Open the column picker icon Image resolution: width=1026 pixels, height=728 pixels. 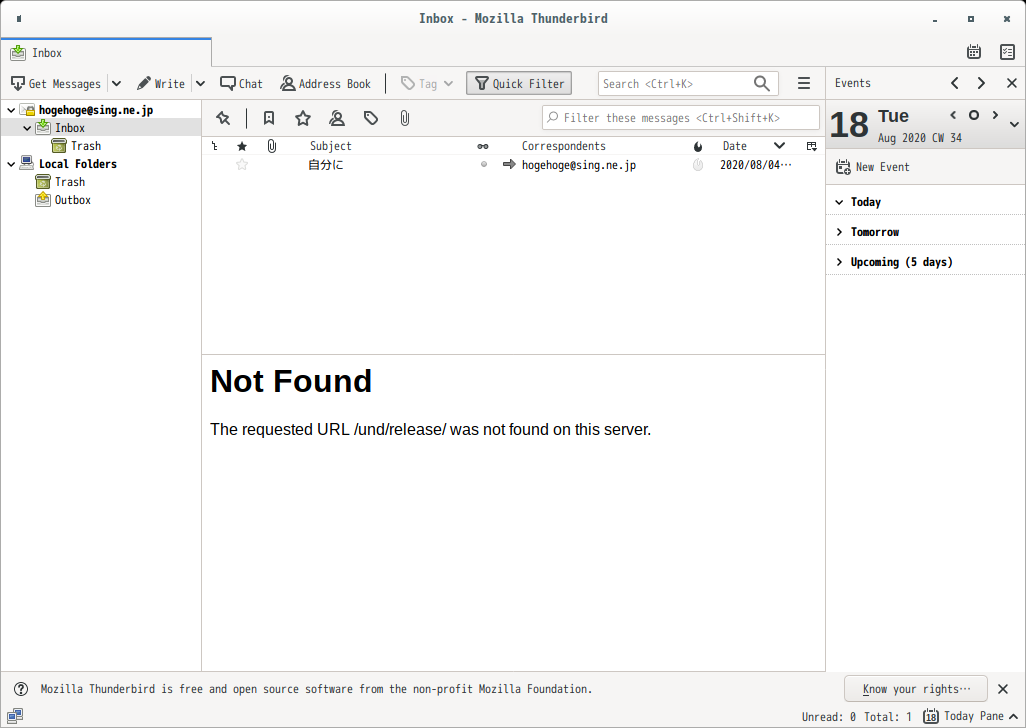point(811,146)
